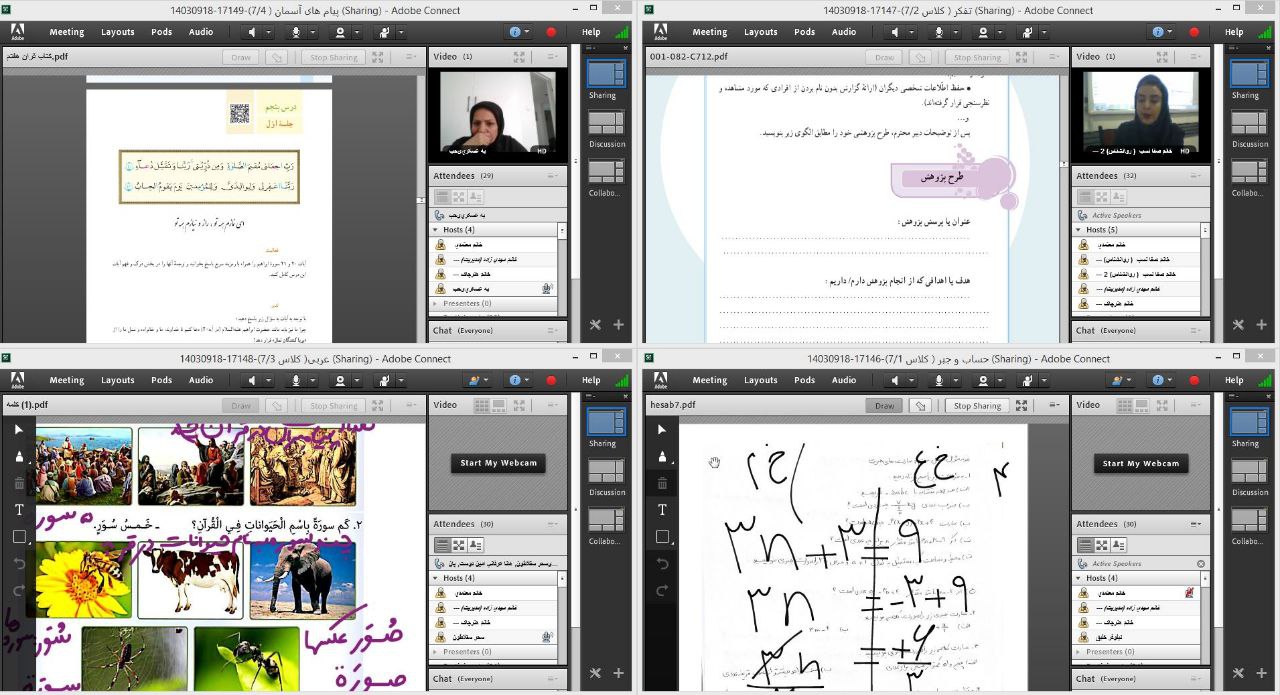Collapse the Hosts (4) group in hesab7.pdf window
1280x695 pixels.
(x=1079, y=578)
